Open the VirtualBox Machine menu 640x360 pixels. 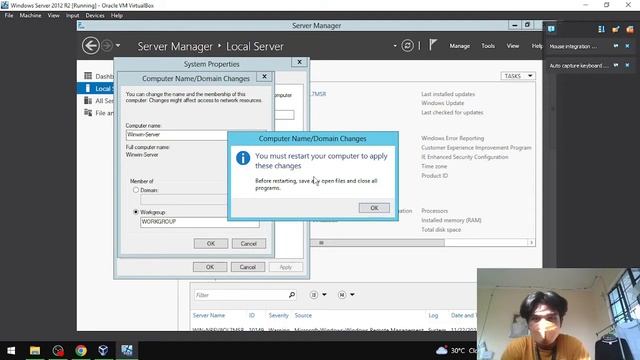[x=30, y=16]
